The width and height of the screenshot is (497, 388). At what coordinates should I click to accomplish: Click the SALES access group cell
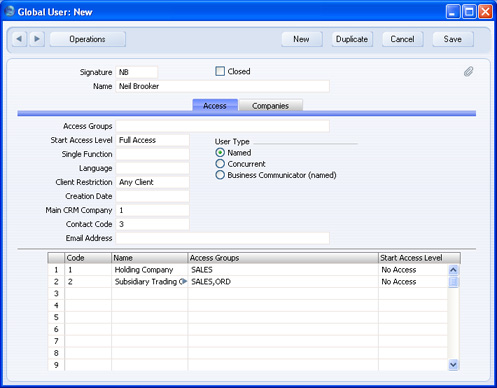coord(283,270)
